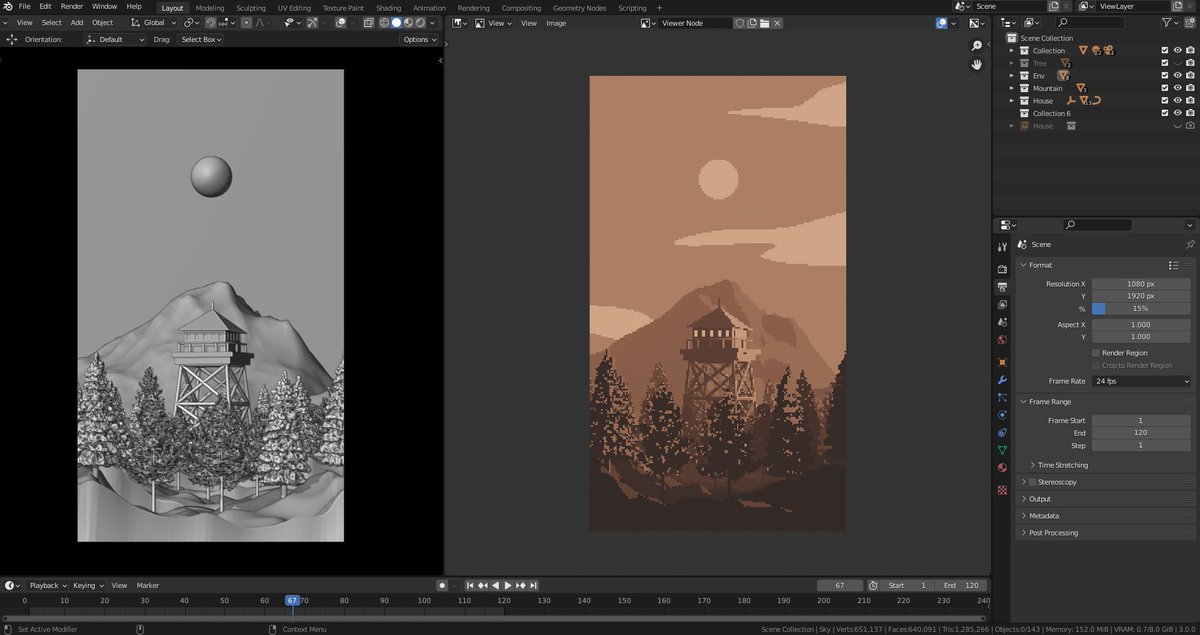Click the auto keying record button
The width and height of the screenshot is (1200, 635).
tap(441, 585)
